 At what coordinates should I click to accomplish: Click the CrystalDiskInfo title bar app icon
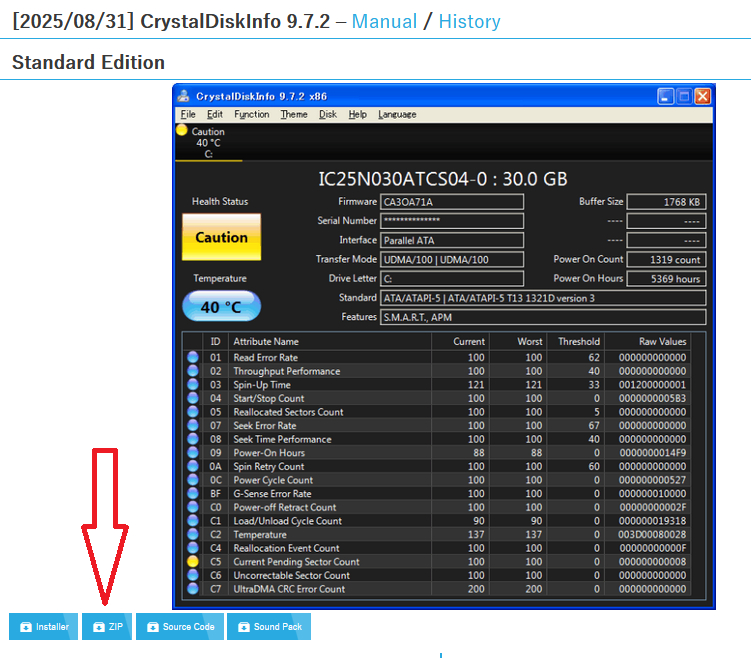(x=183, y=96)
